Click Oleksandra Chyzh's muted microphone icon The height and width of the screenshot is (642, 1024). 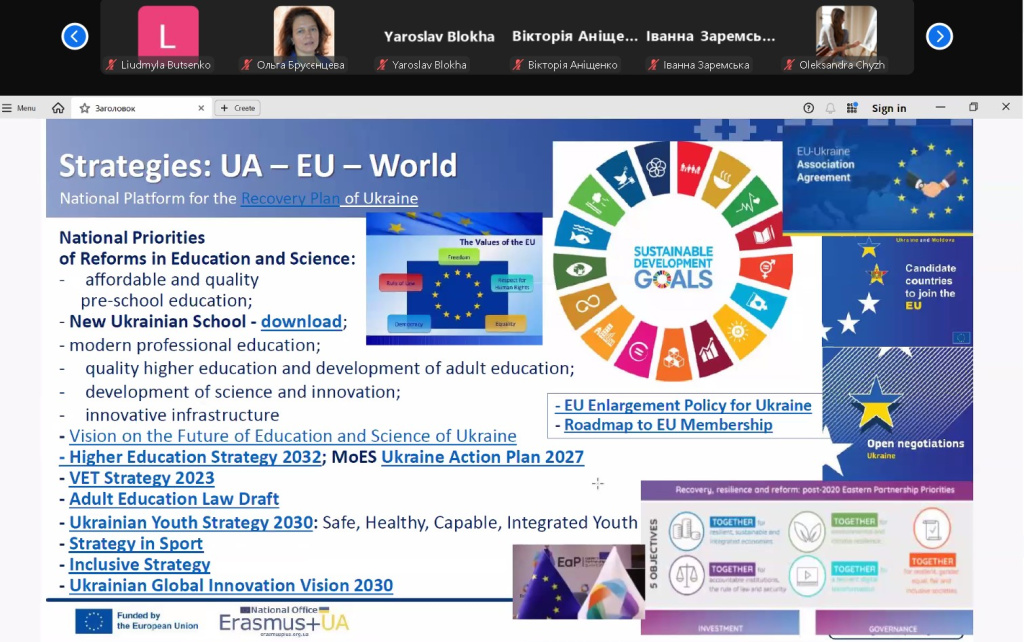[x=789, y=65]
